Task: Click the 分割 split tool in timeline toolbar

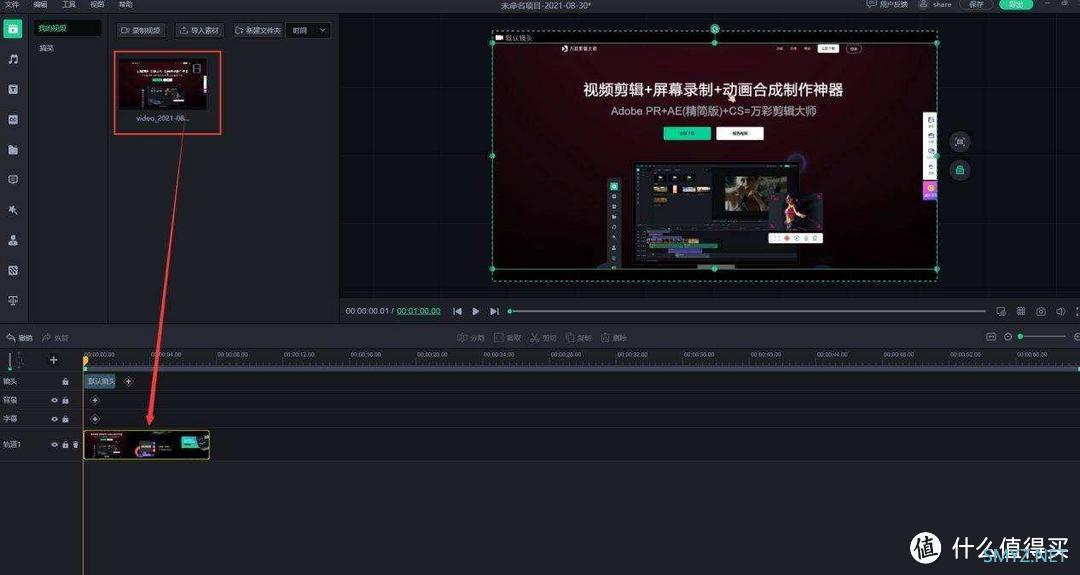Action: (x=471, y=337)
